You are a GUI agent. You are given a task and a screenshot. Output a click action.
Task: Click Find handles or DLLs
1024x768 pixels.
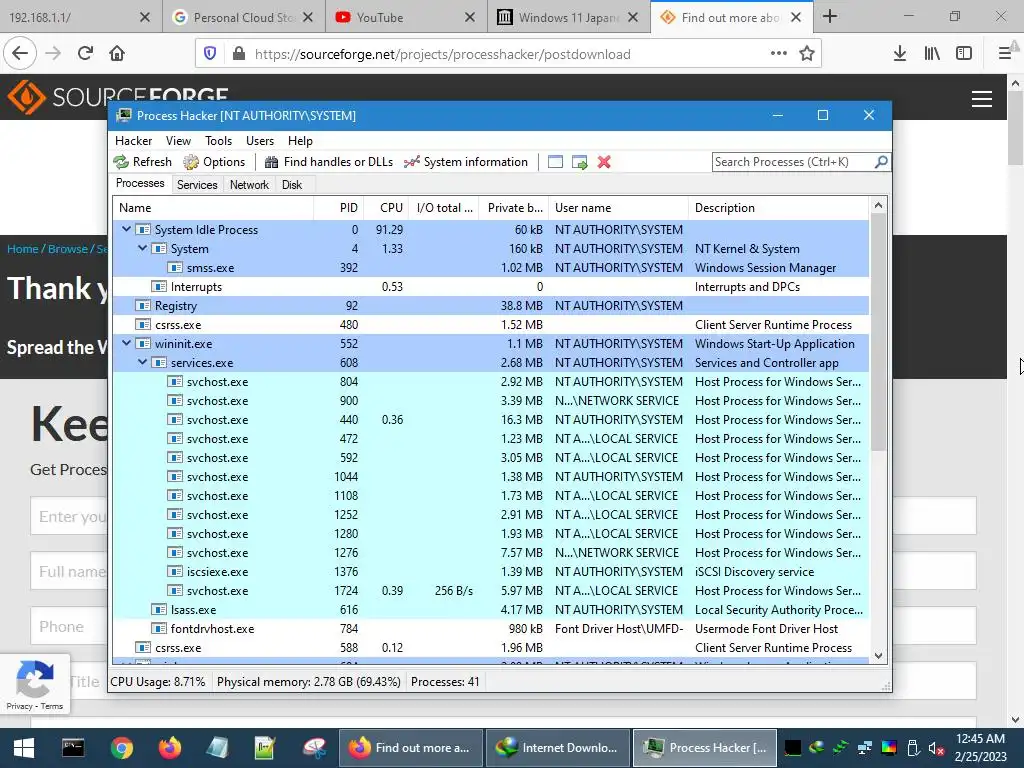click(x=328, y=162)
